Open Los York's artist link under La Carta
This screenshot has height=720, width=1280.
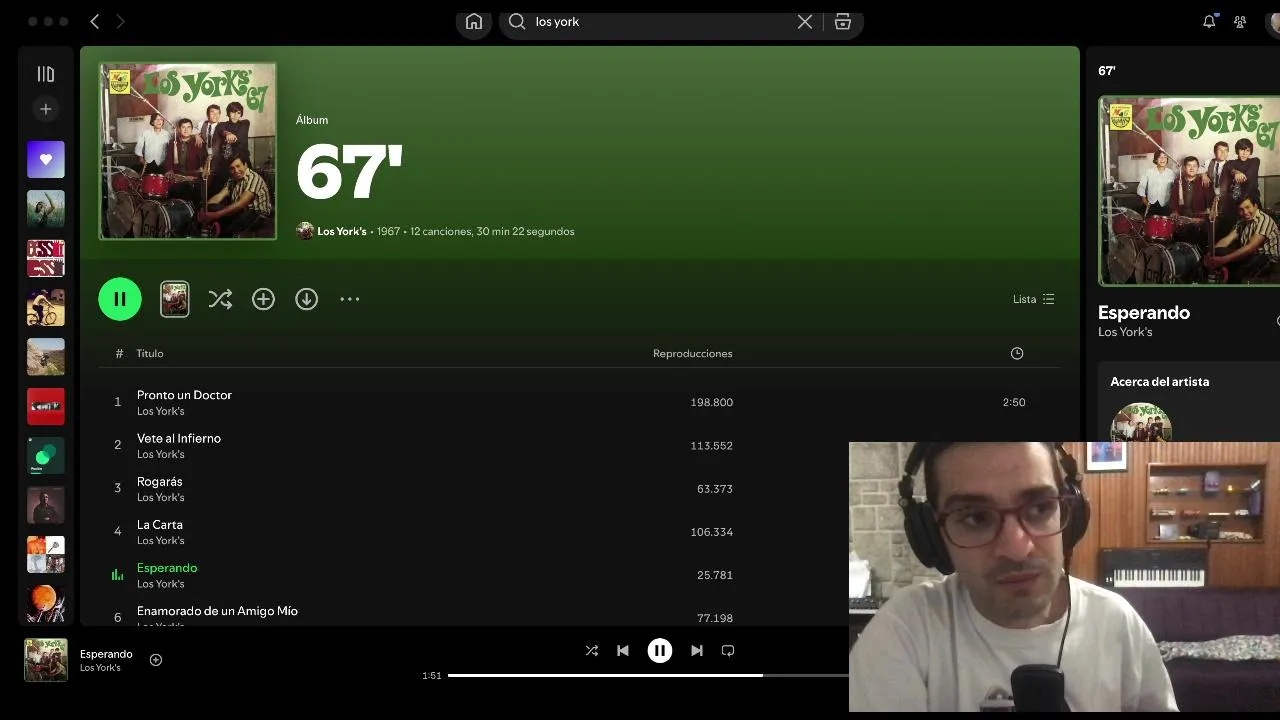pyautogui.click(x=161, y=540)
